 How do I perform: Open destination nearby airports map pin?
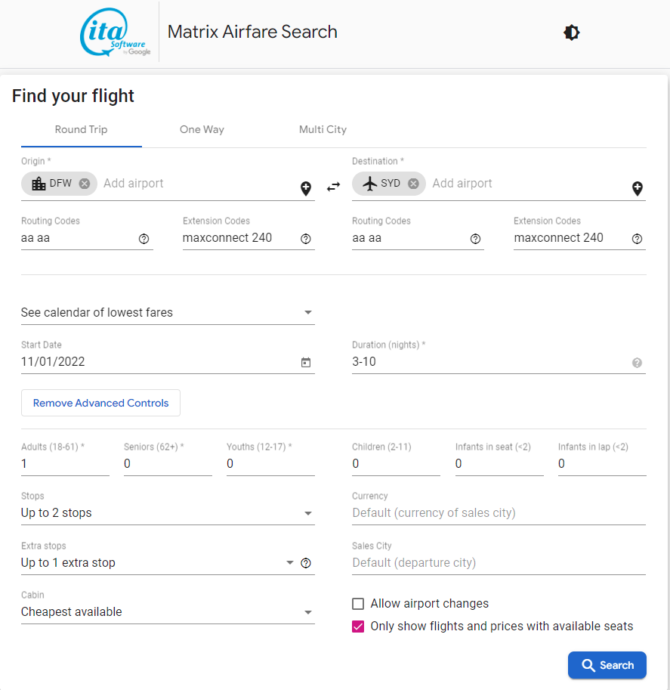pos(637,188)
